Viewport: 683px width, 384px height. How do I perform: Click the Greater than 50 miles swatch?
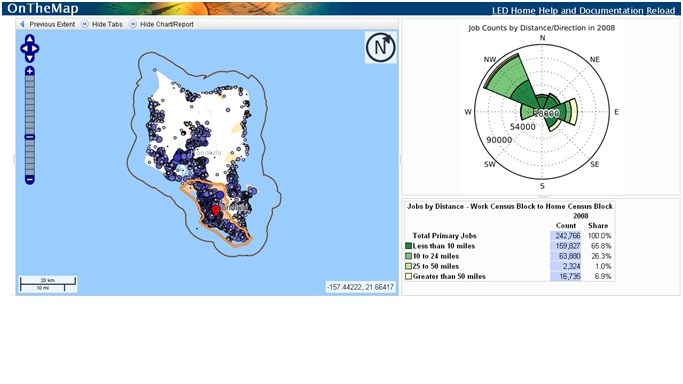(x=408, y=276)
